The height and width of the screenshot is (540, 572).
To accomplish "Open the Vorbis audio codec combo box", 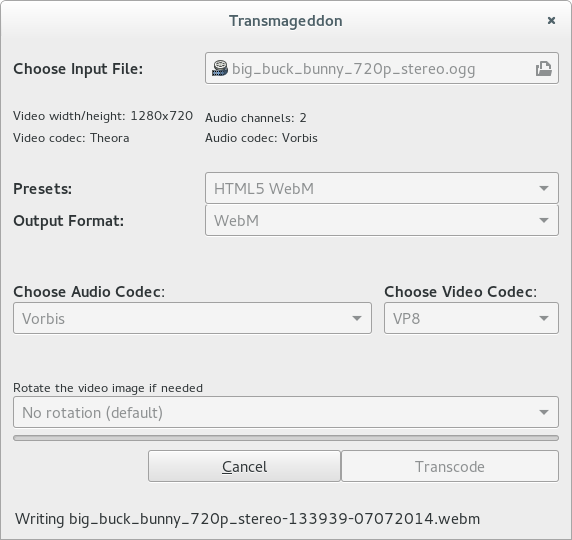I will coord(192,318).
